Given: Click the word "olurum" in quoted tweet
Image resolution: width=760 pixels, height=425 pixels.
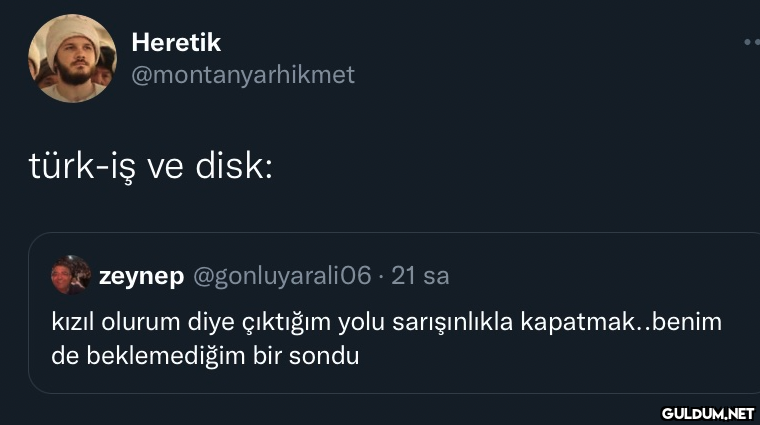Looking at the screenshot, I should point(137,323).
